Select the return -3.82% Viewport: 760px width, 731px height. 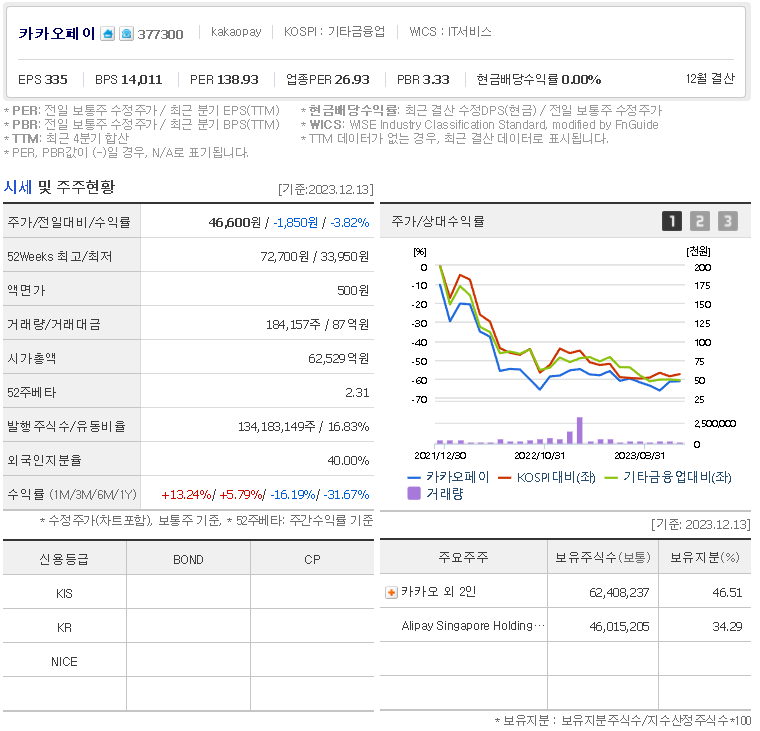(350, 222)
